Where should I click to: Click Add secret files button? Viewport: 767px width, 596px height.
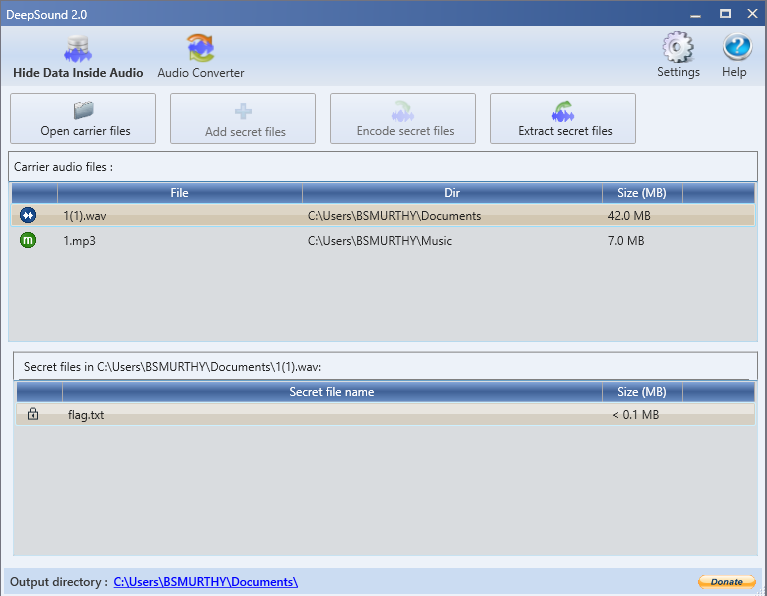point(243,118)
